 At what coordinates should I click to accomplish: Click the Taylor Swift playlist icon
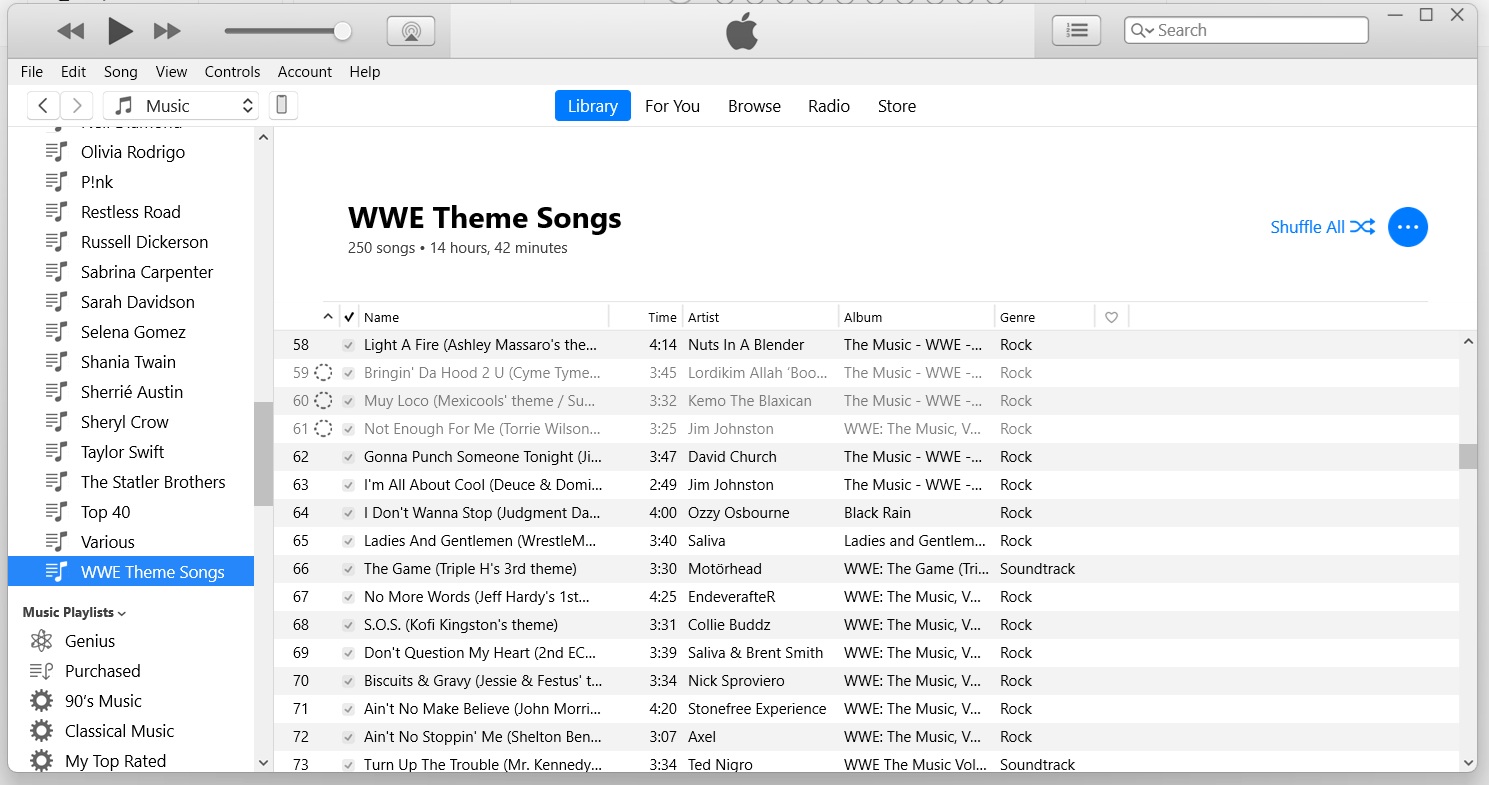[57, 452]
